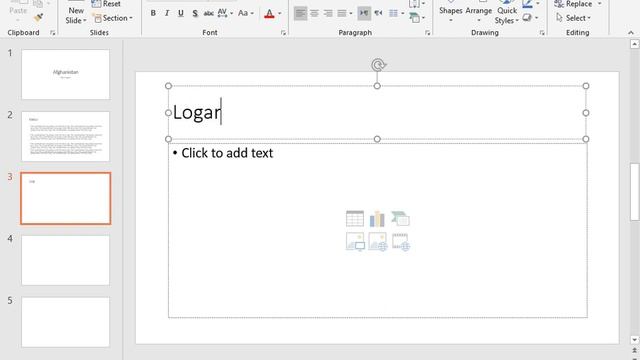Select blank slide 4 thumbnail

[66, 260]
